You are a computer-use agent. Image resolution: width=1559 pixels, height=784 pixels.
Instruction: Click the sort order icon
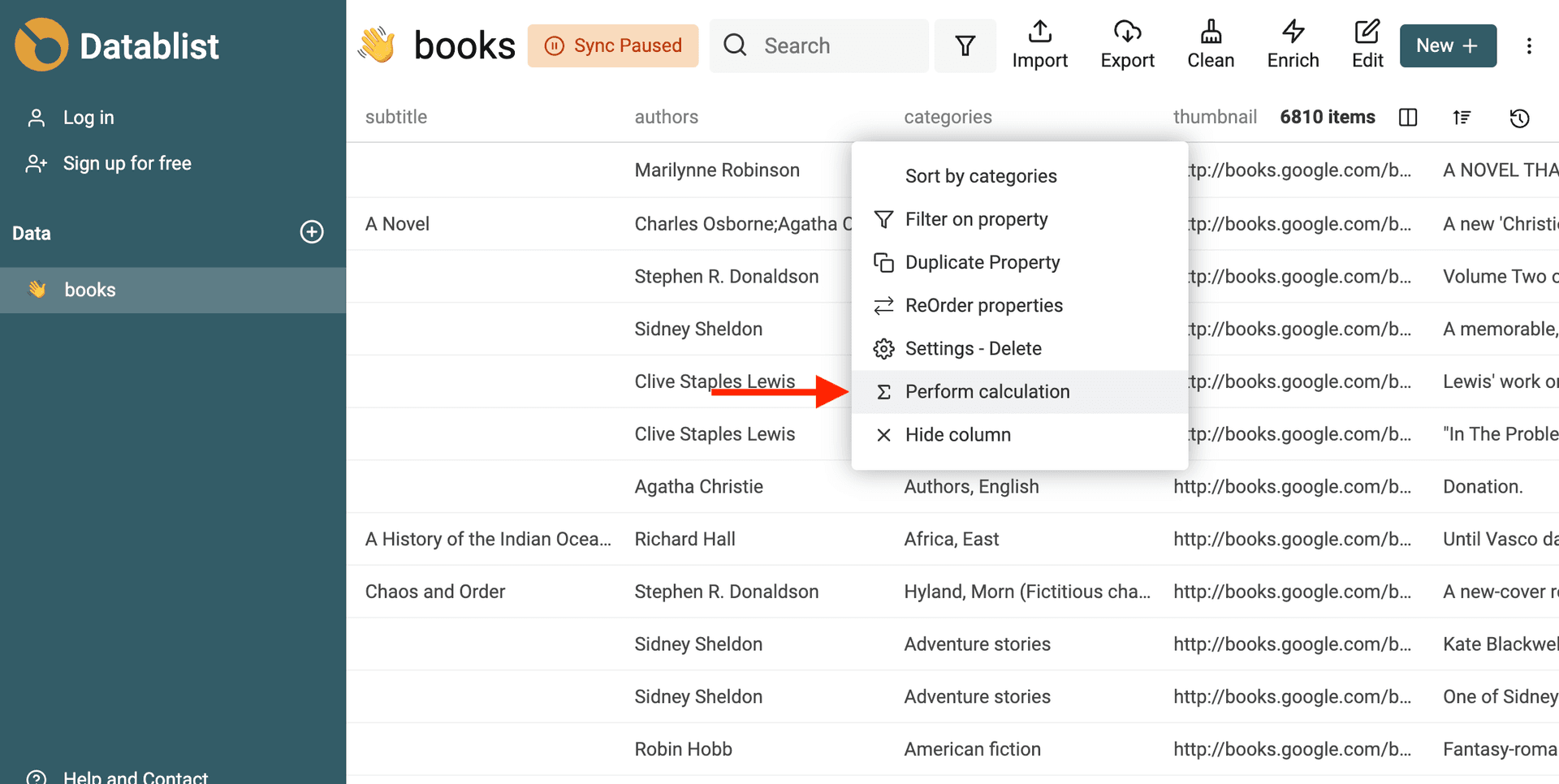[x=1462, y=118]
